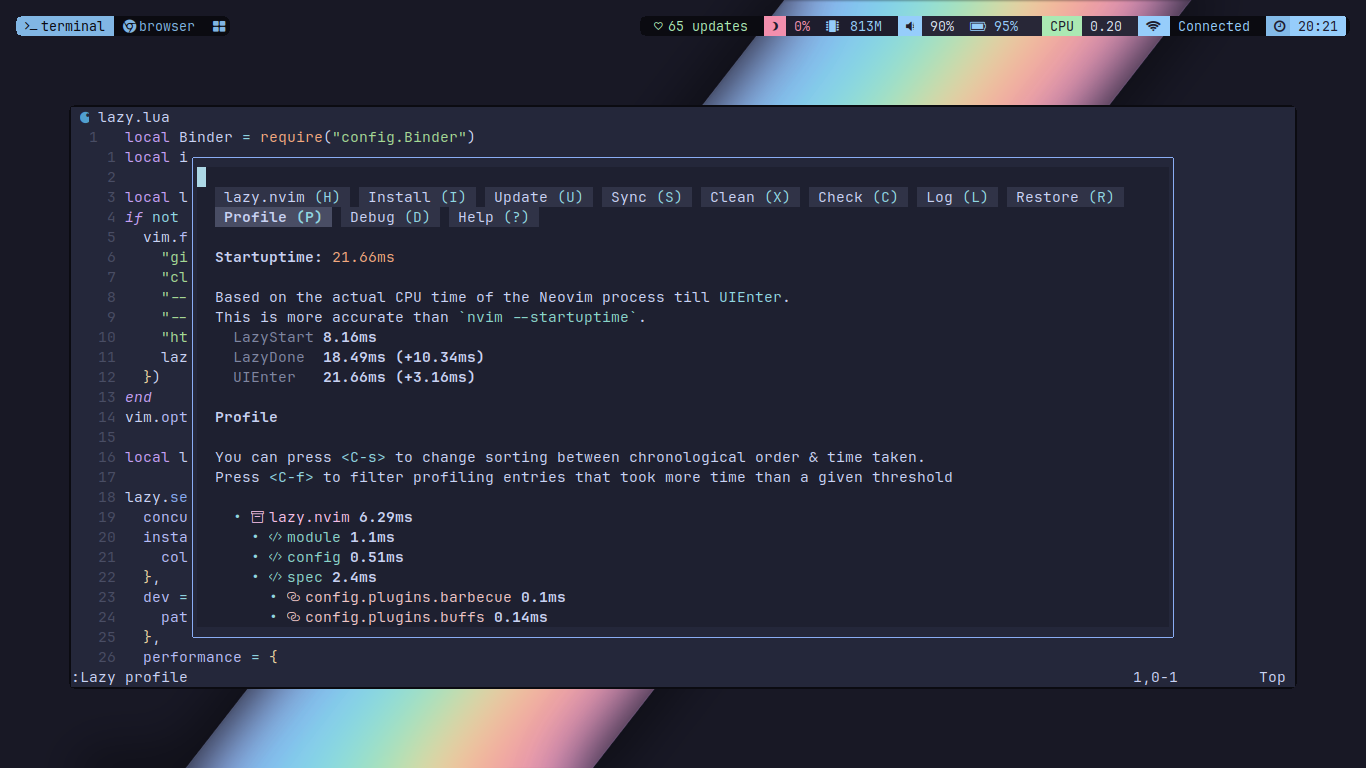This screenshot has height=768, width=1366.
Task: Click the require("config.Binder") code line
Action: (300, 137)
